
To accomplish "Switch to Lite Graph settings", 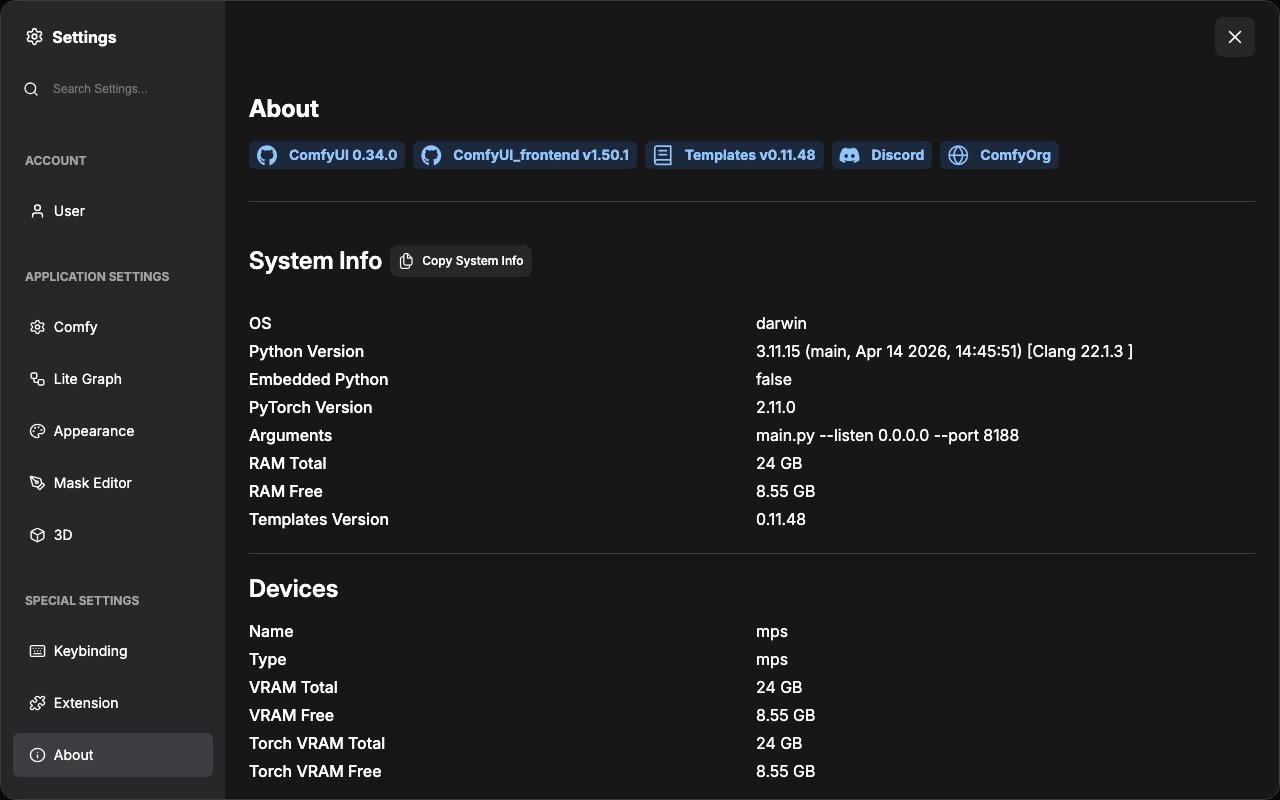I will tap(113, 379).
